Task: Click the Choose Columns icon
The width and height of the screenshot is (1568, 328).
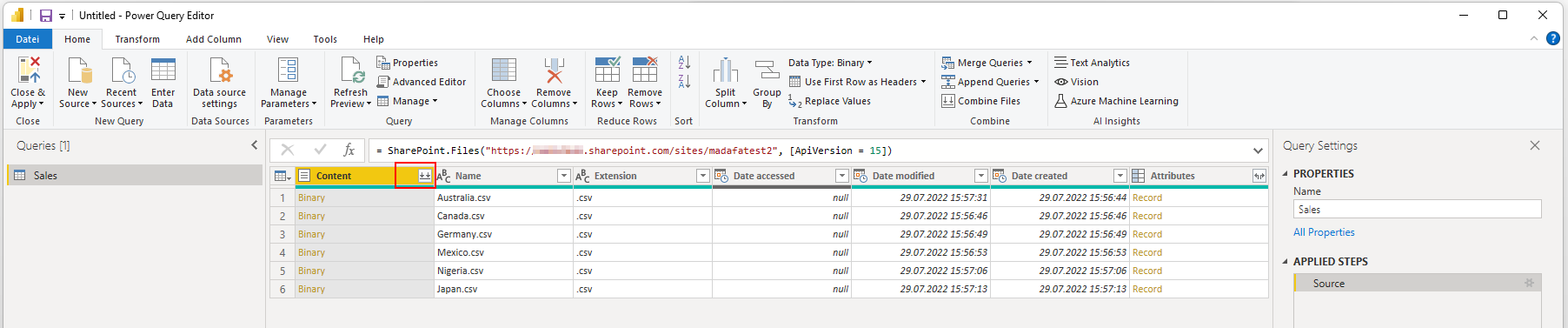Action: 503,70
